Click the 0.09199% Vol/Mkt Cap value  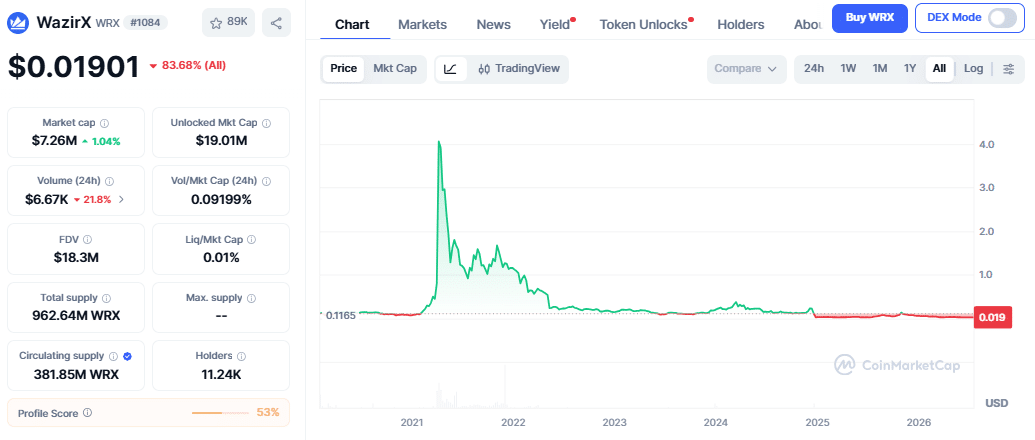point(221,199)
